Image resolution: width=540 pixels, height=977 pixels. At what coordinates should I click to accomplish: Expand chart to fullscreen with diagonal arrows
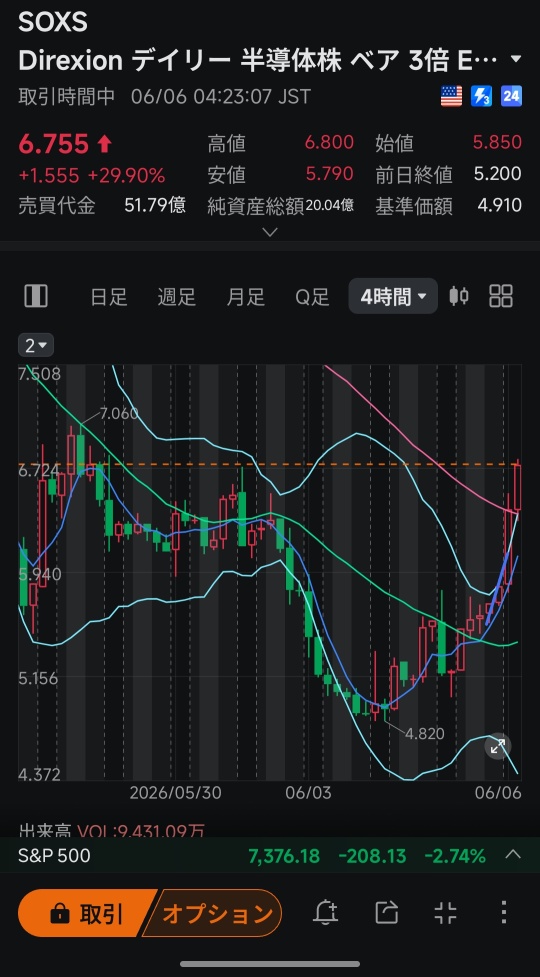tap(498, 746)
